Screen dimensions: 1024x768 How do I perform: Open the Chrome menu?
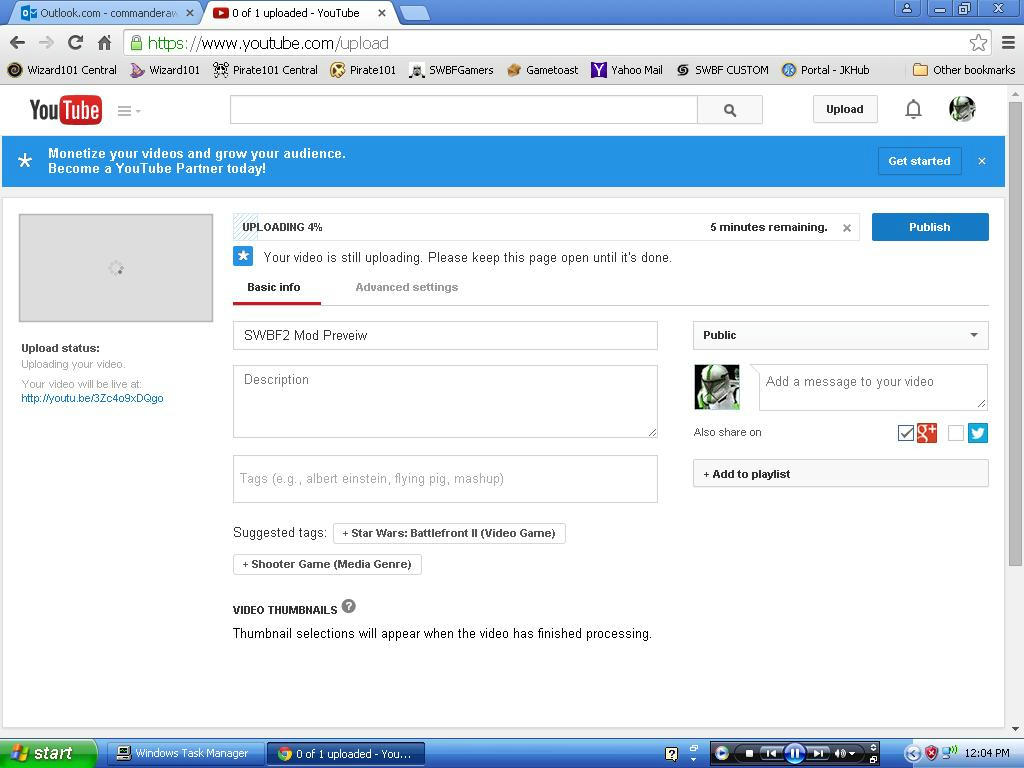click(1008, 43)
